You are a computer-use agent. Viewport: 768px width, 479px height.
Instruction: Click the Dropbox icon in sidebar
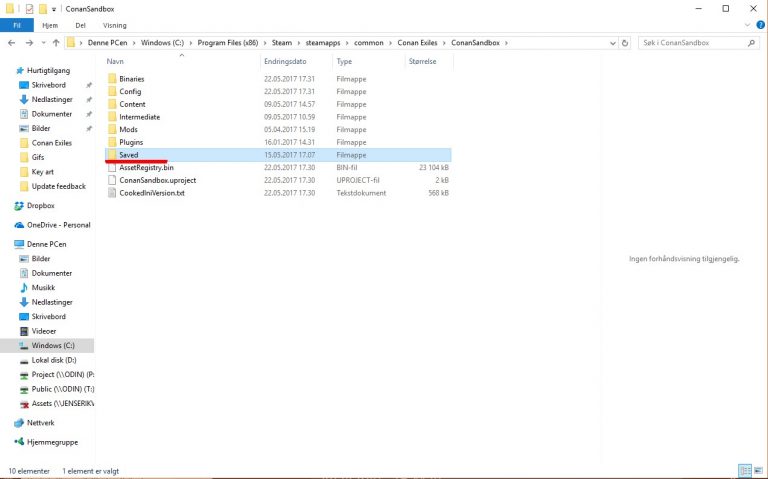pos(19,205)
